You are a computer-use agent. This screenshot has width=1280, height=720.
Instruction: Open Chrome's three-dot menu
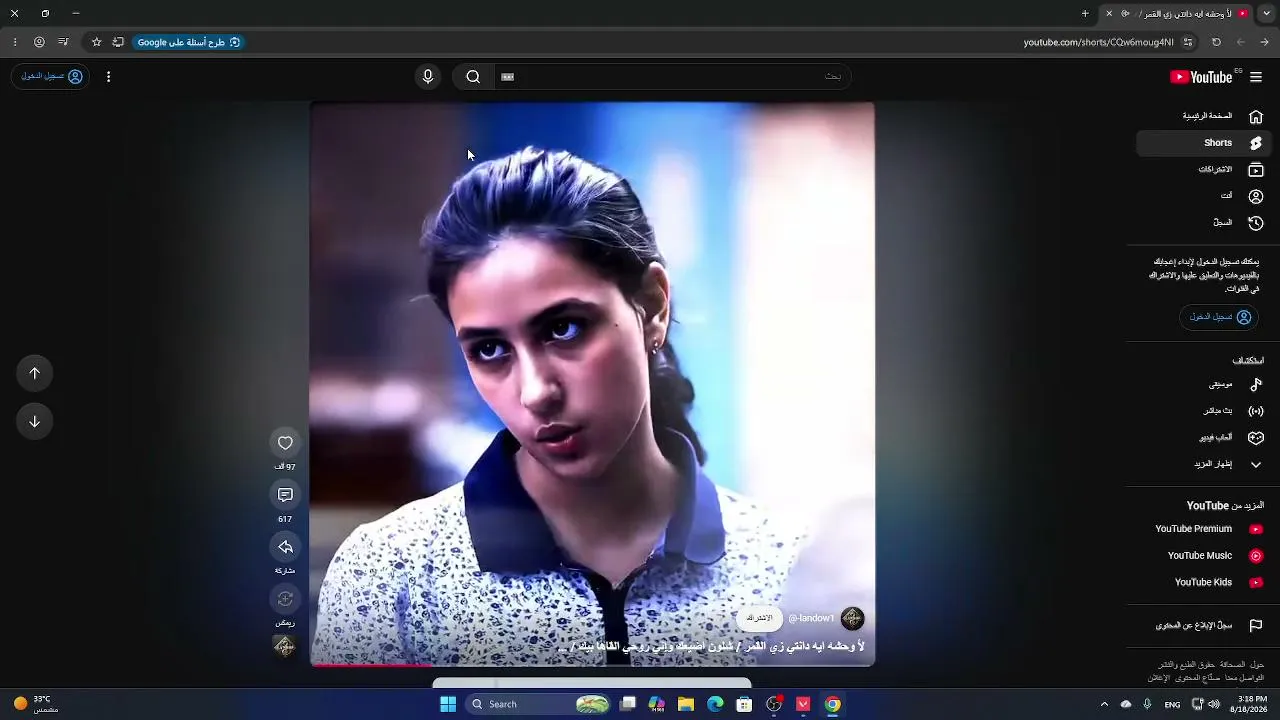point(15,42)
